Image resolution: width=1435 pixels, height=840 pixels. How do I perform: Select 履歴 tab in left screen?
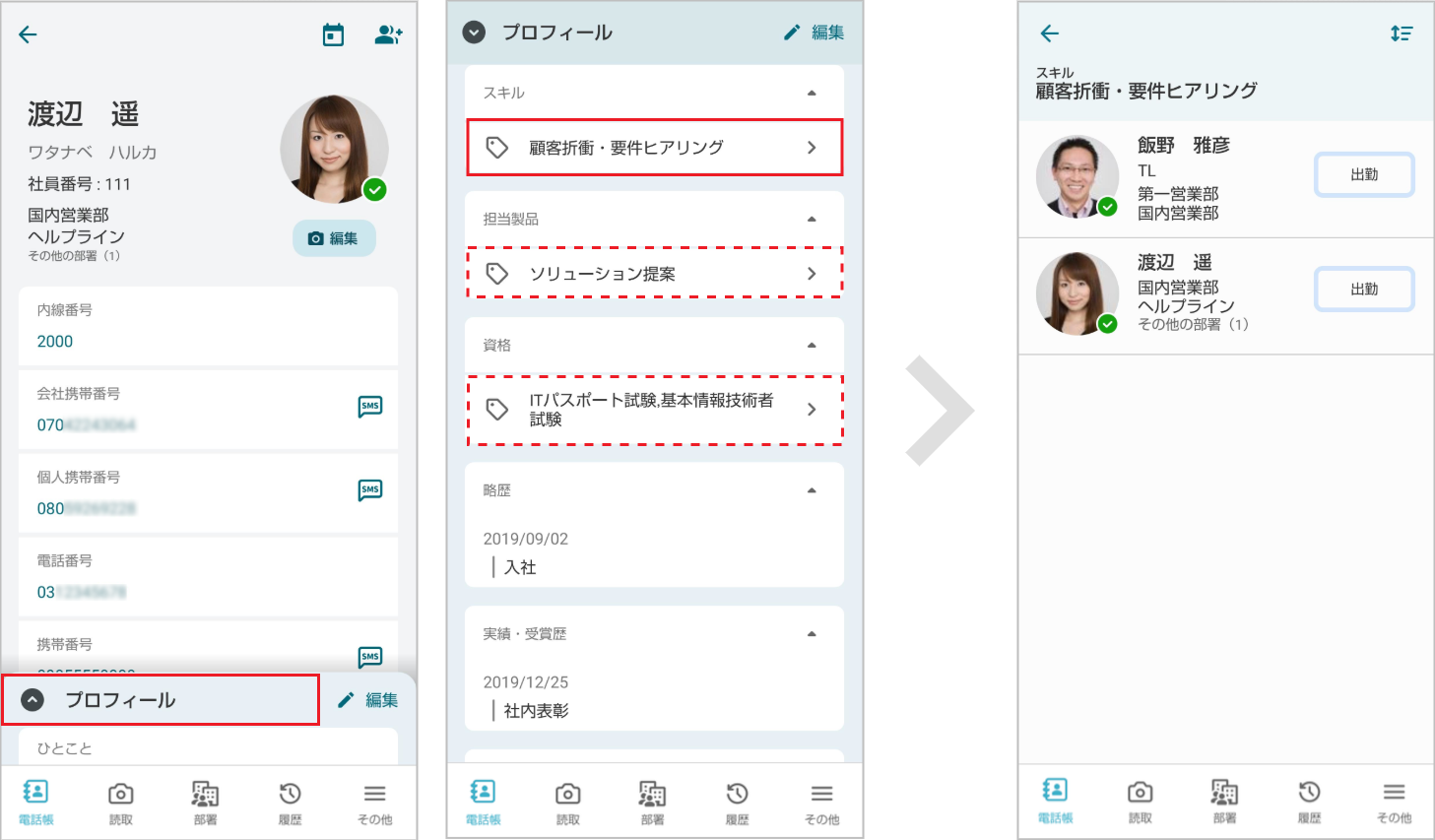coord(291,802)
